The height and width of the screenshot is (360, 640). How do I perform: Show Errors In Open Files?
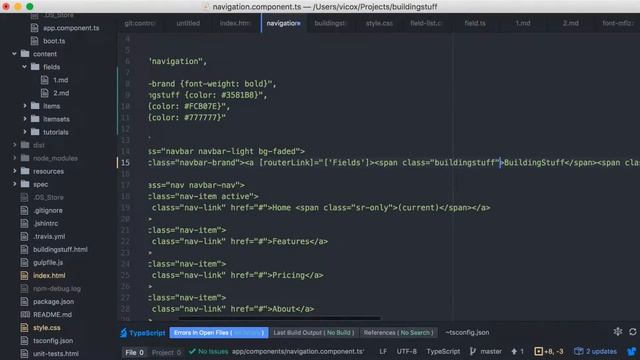tap(219, 333)
